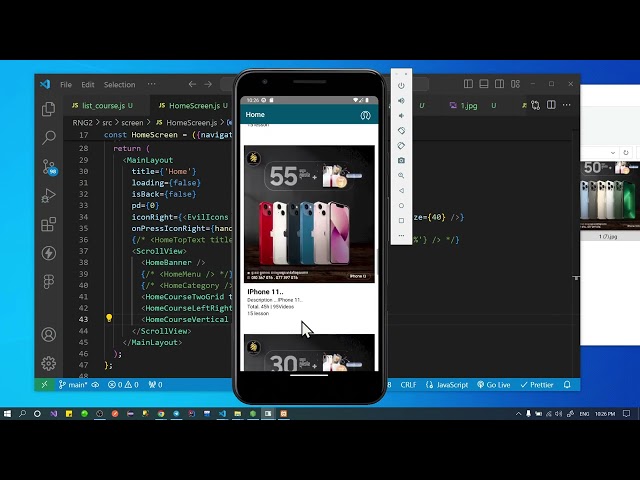
Task: Click the src breadcrumb
Action: coord(107,122)
